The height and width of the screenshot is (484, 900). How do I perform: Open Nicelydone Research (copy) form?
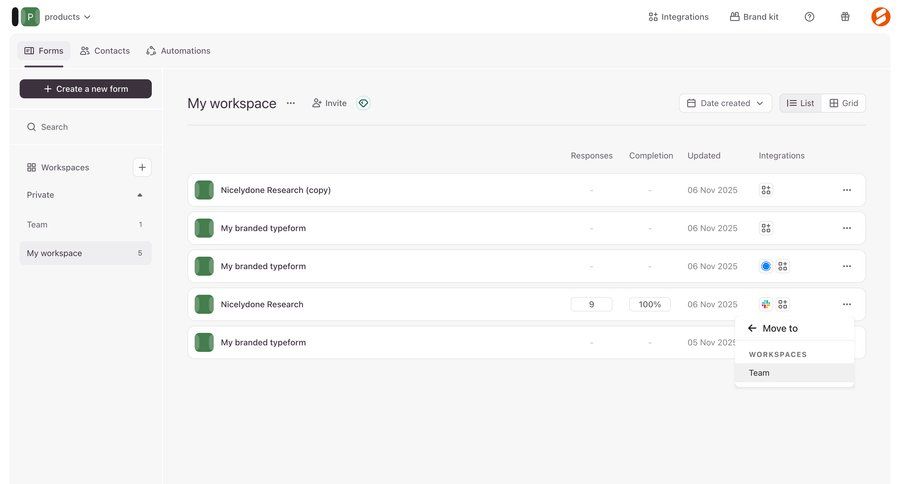click(276, 190)
